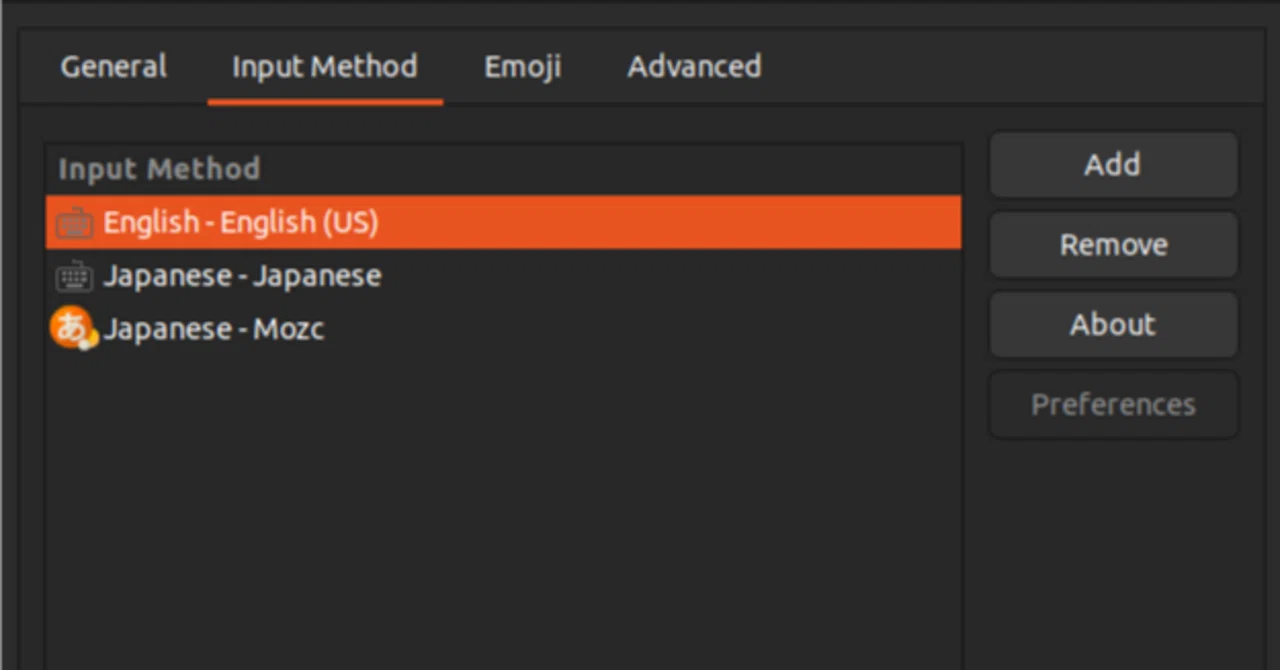1280x670 pixels.
Task: Open About for the selected input method
Action: click(x=1113, y=325)
